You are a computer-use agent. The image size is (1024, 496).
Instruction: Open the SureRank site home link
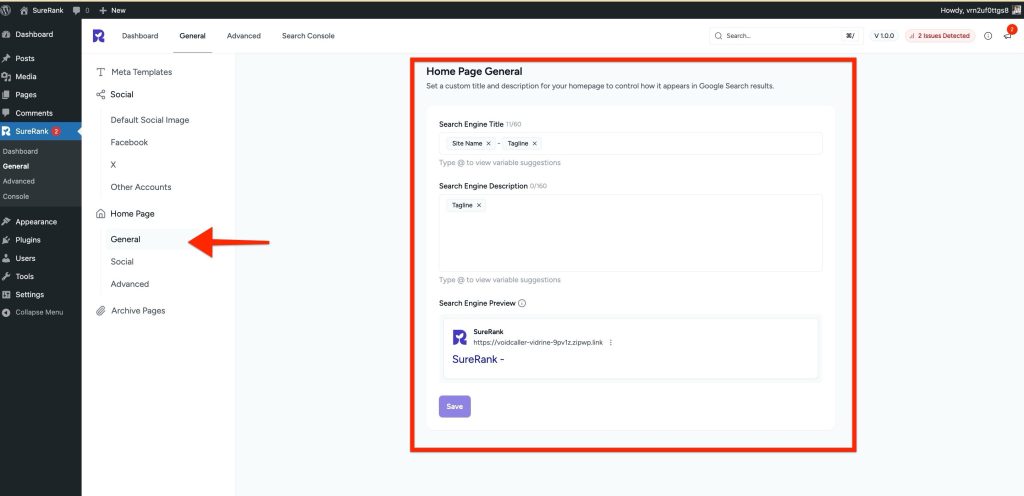(42, 10)
